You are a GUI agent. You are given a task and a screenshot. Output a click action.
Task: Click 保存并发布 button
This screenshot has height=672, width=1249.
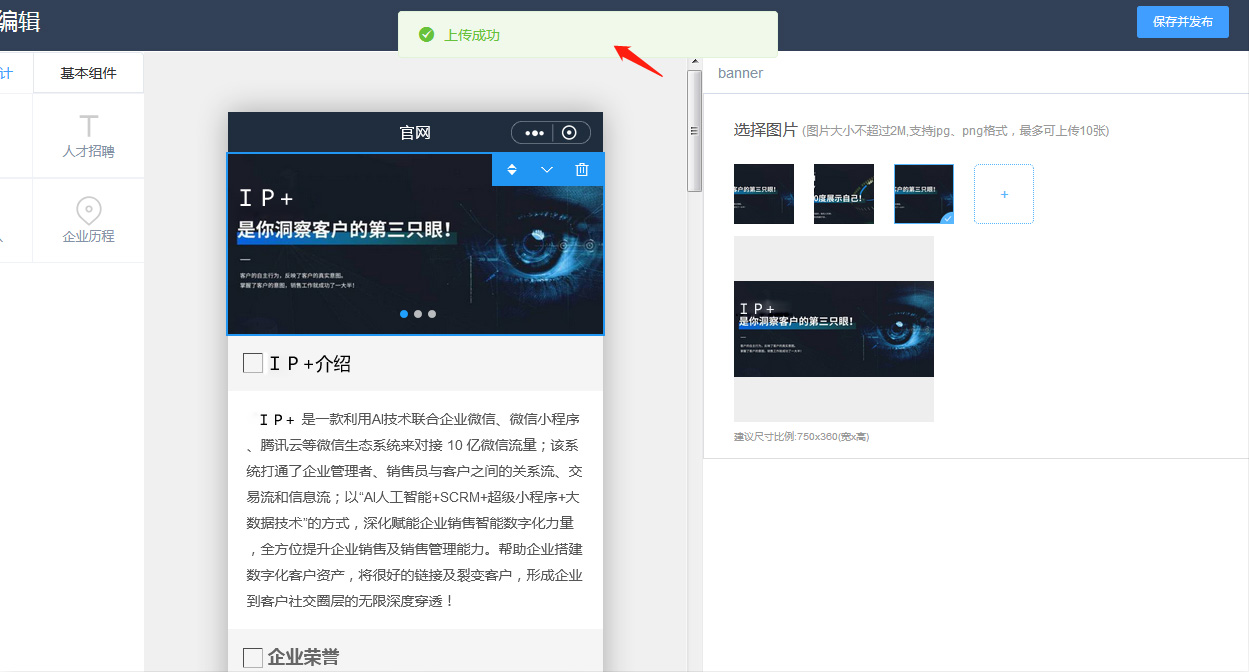pyautogui.click(x=1182, y=22)
